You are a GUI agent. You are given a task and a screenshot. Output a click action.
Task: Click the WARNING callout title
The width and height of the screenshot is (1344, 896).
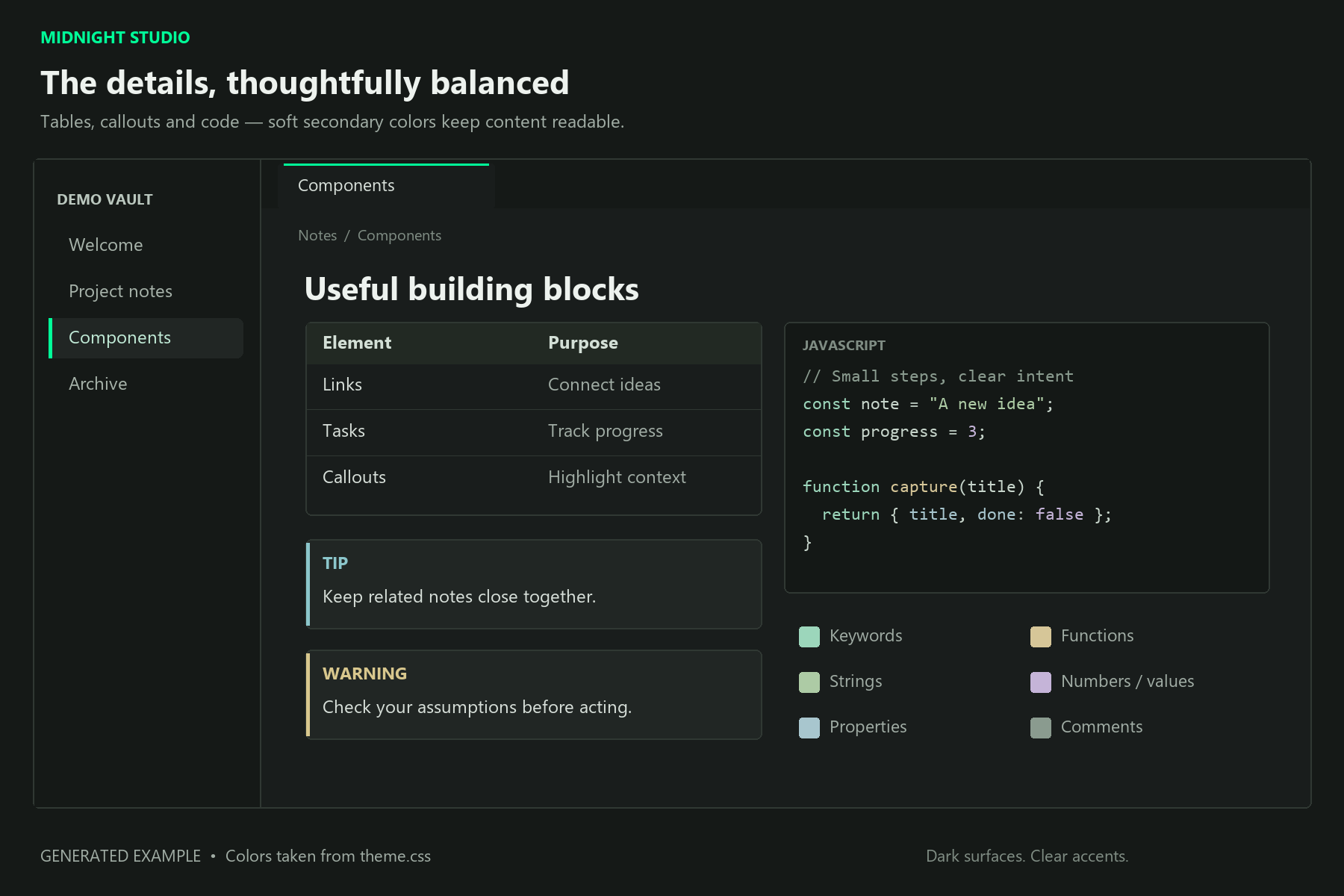[x=364, y=673]
